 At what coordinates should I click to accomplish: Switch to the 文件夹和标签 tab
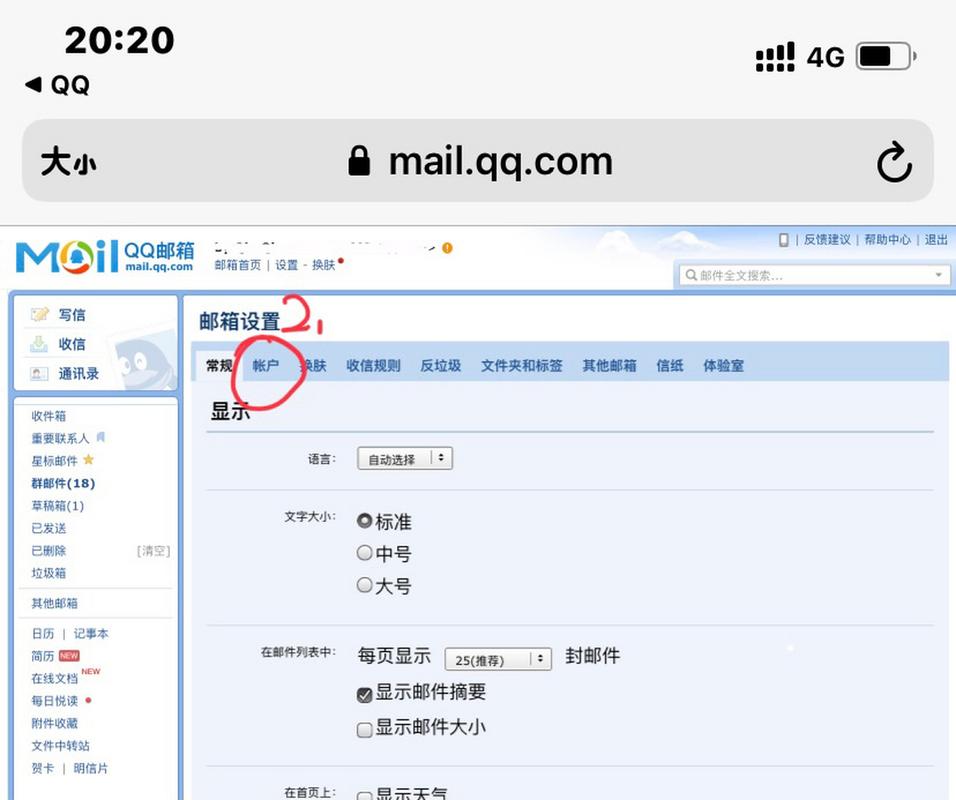(521, 366)
